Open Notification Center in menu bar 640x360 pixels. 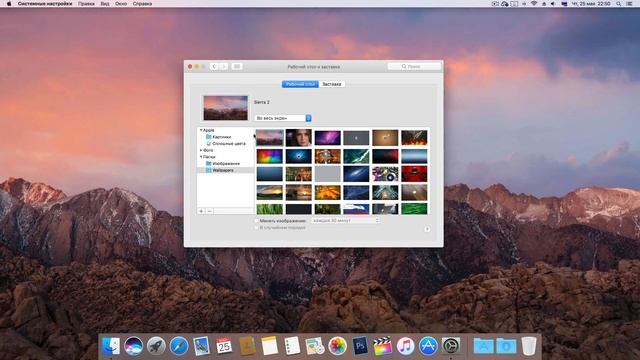(x=630, y=4)
